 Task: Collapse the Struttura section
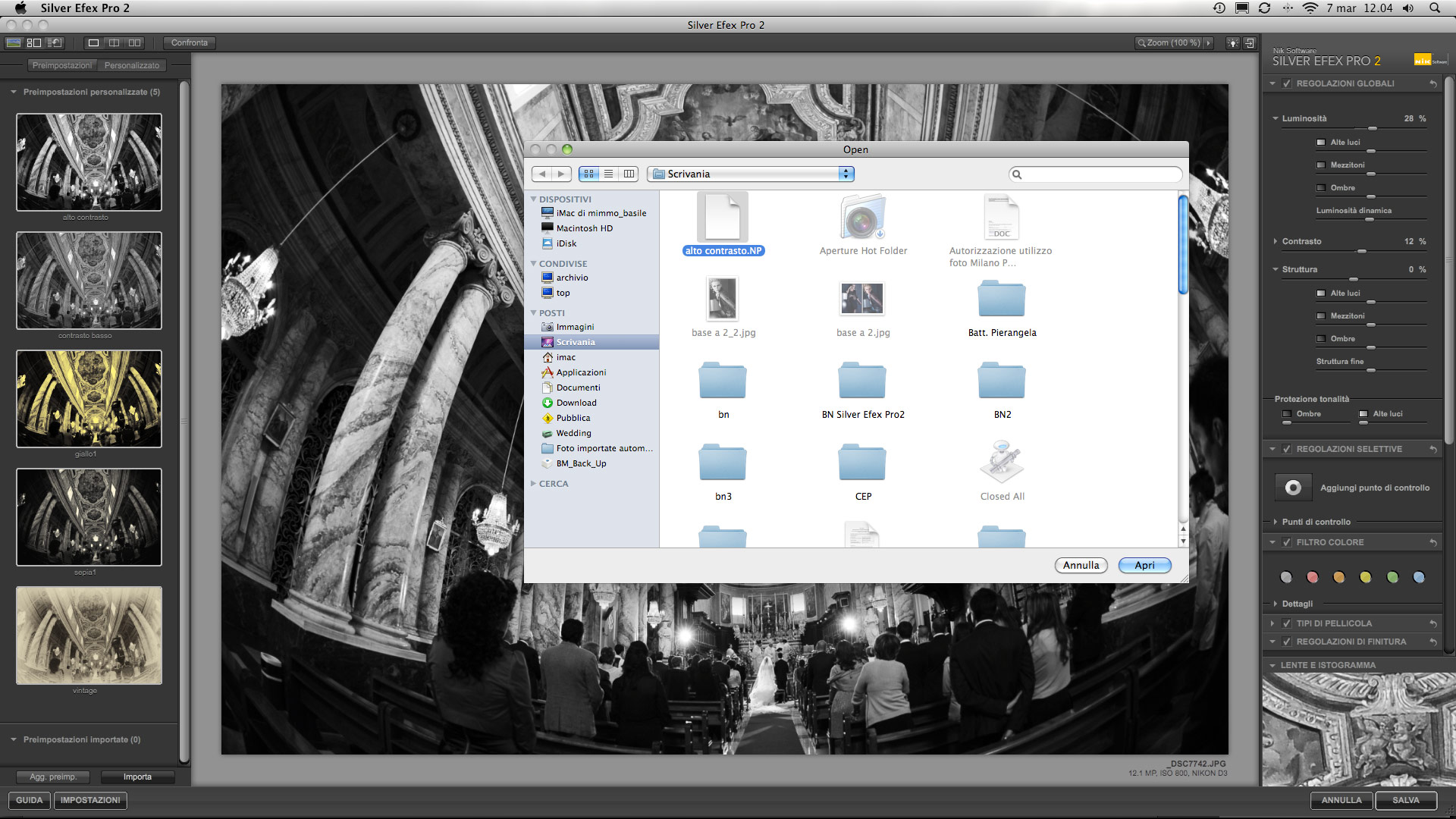pyautogui.click(x=1276, y=269)
